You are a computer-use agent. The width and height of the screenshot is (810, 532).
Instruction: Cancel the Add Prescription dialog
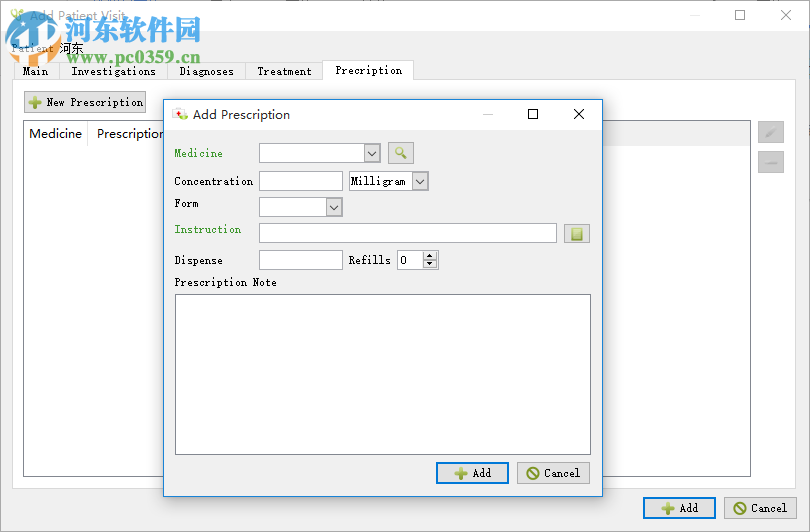[553, 473]
